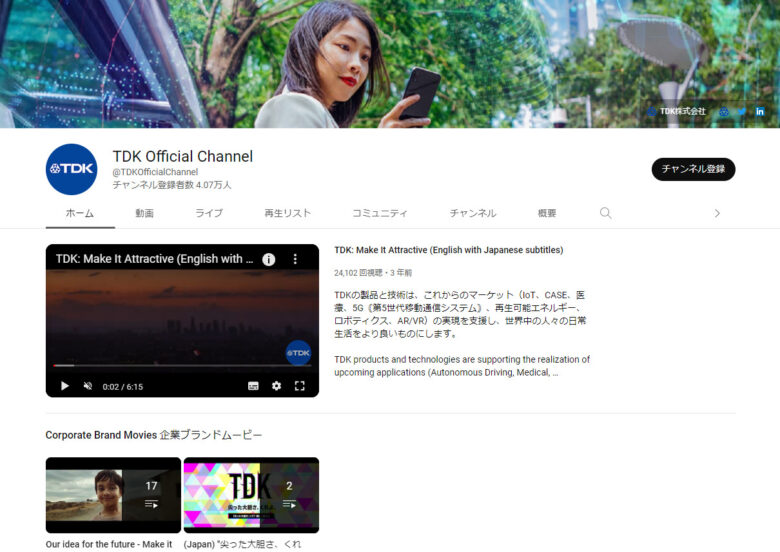Open video player settings gear

277,386
